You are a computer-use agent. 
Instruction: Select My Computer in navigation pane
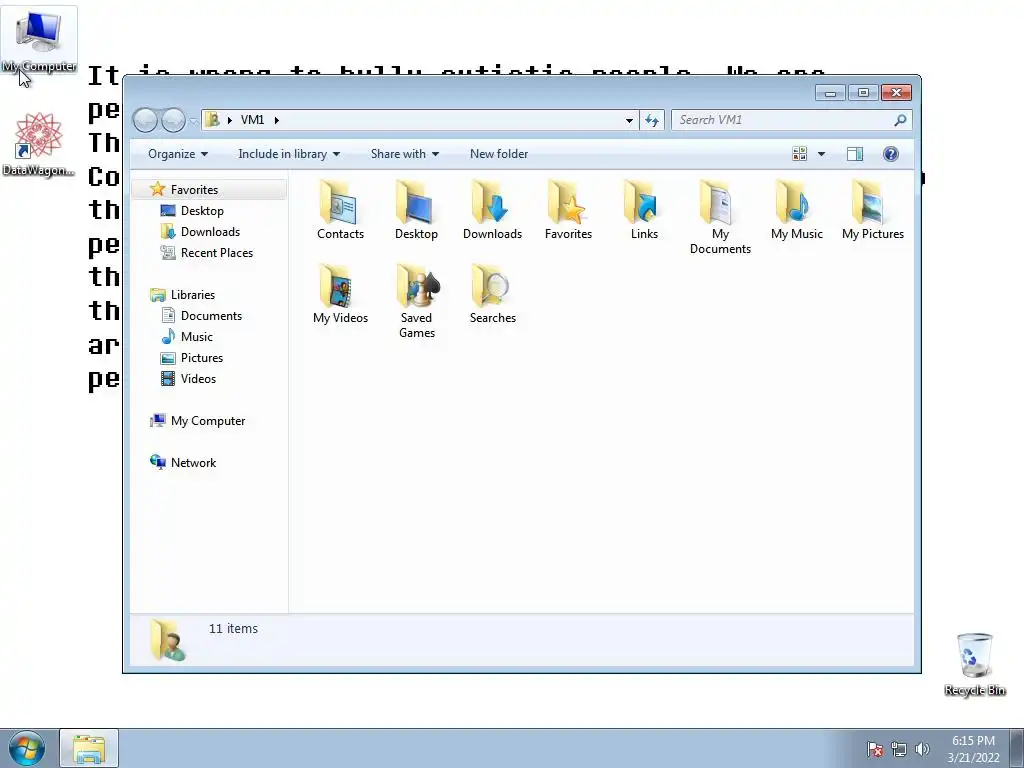208,421
